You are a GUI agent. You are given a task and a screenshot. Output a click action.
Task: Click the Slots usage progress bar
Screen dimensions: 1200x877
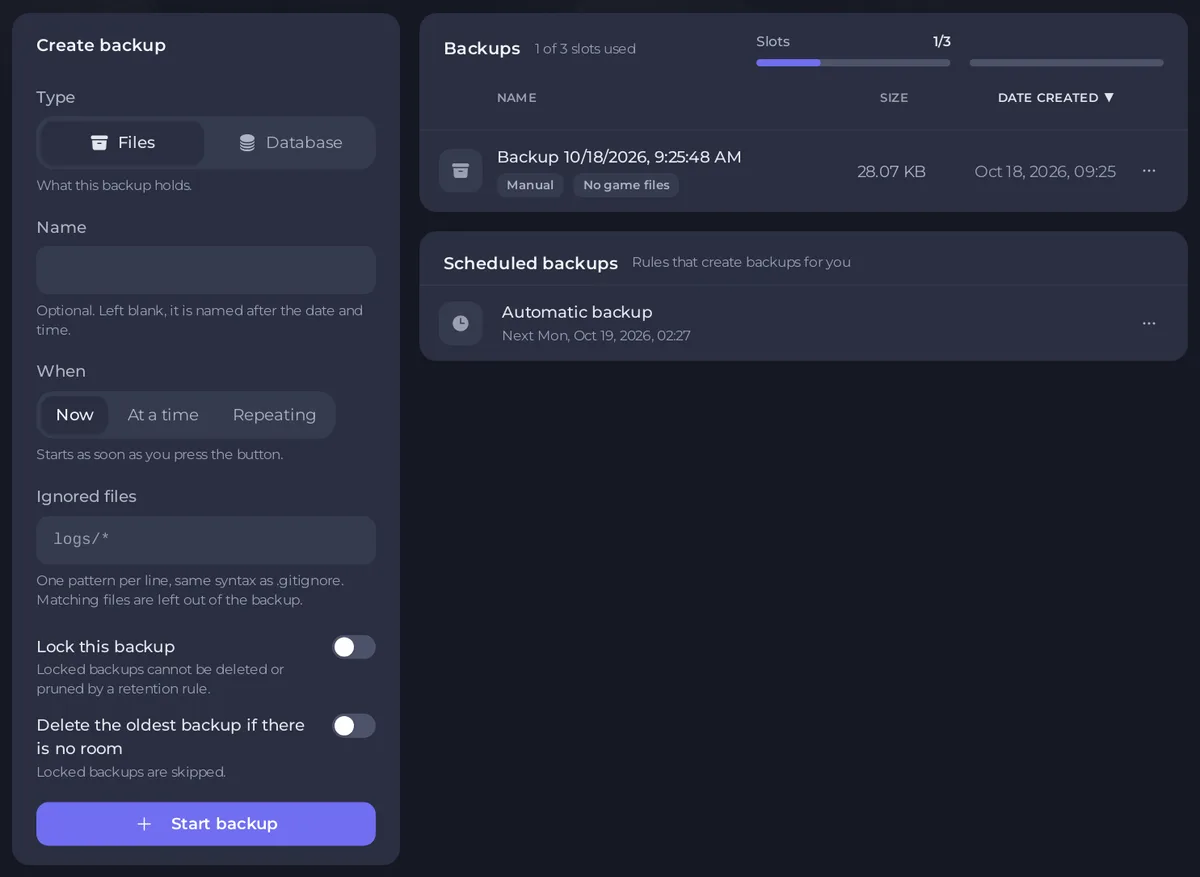tap(853, 63)
